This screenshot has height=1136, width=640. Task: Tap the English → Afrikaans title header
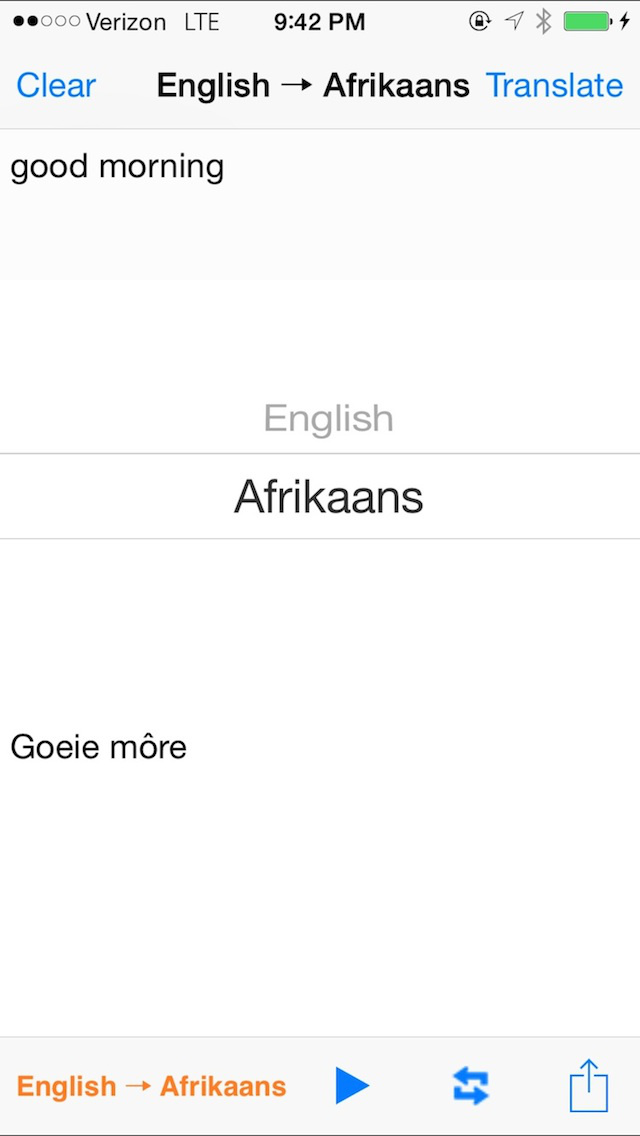(313, 86)
